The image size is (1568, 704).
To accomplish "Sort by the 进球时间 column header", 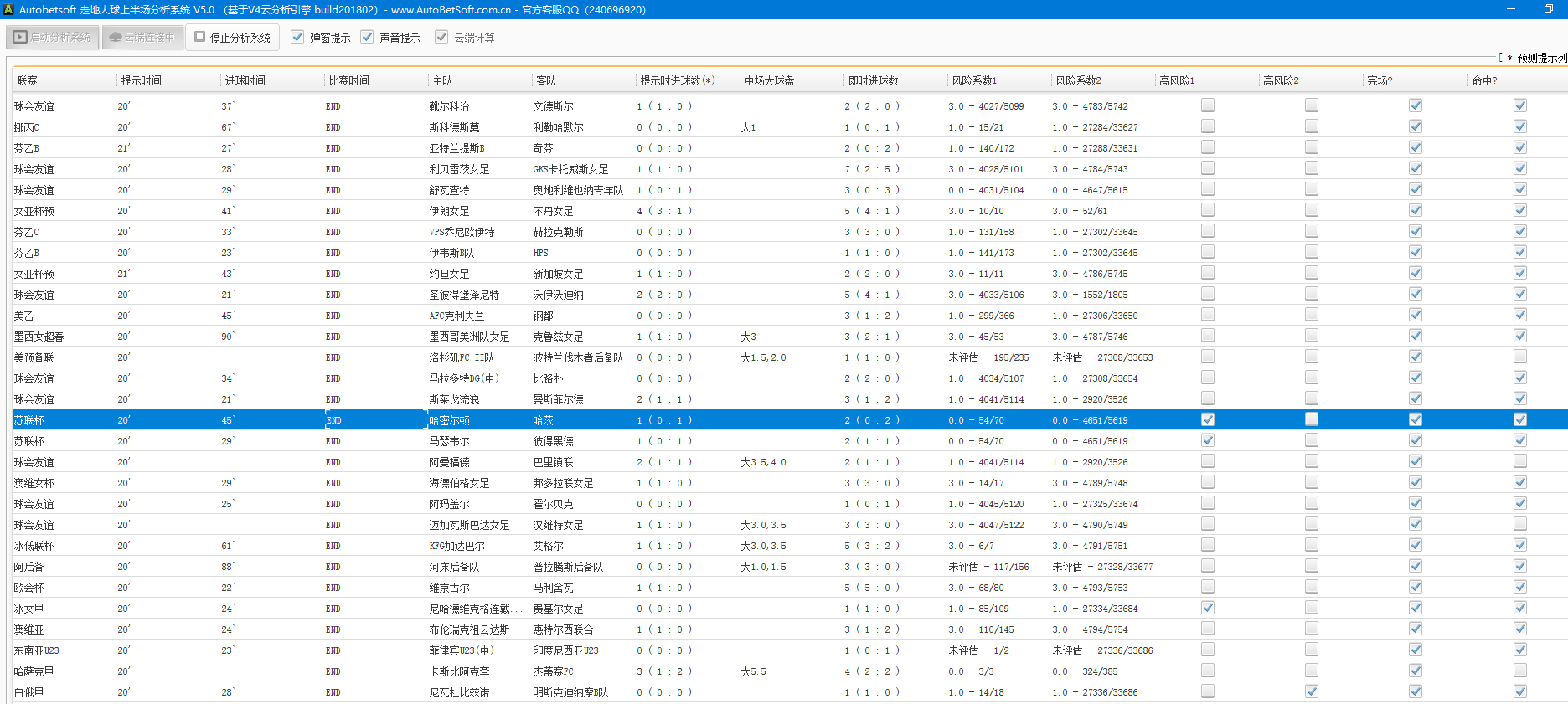I will click(x=245, y=80).
